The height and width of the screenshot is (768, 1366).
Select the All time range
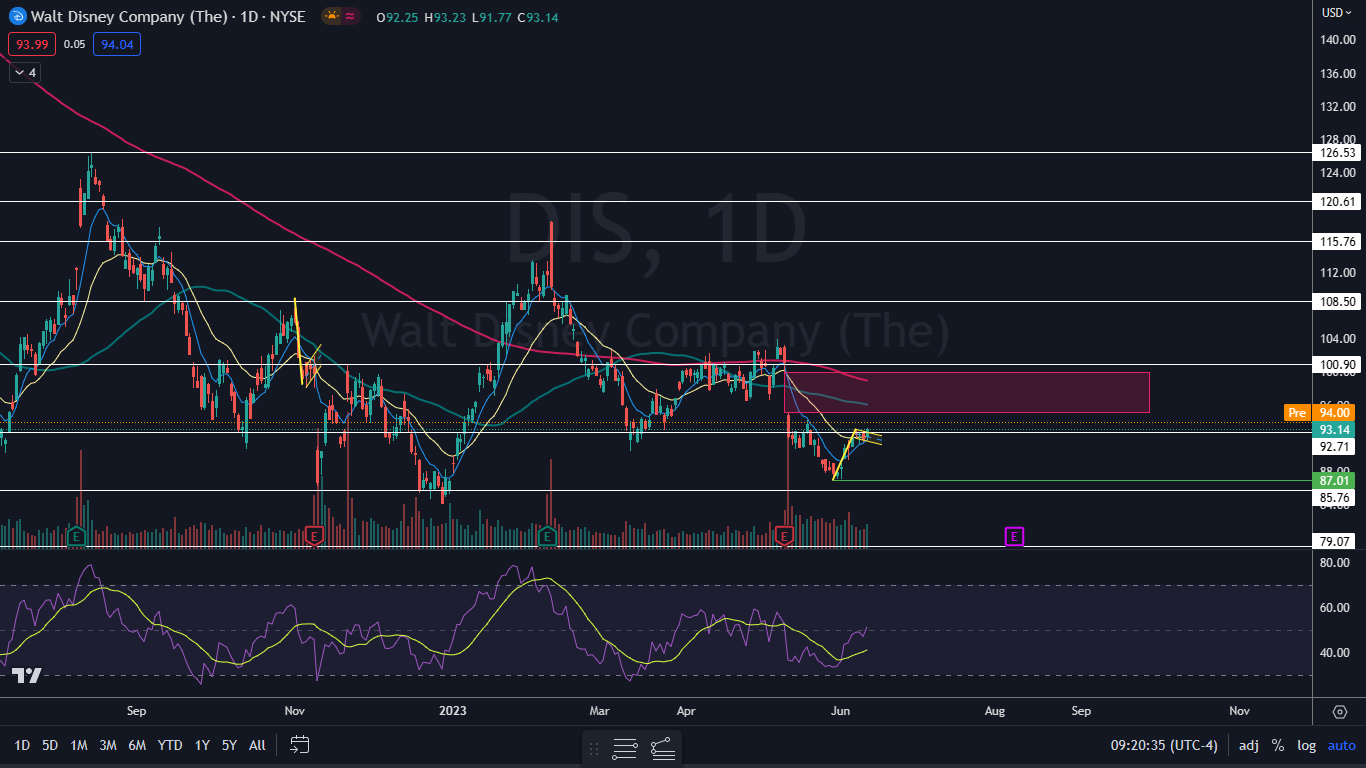(x=257, y=745)
